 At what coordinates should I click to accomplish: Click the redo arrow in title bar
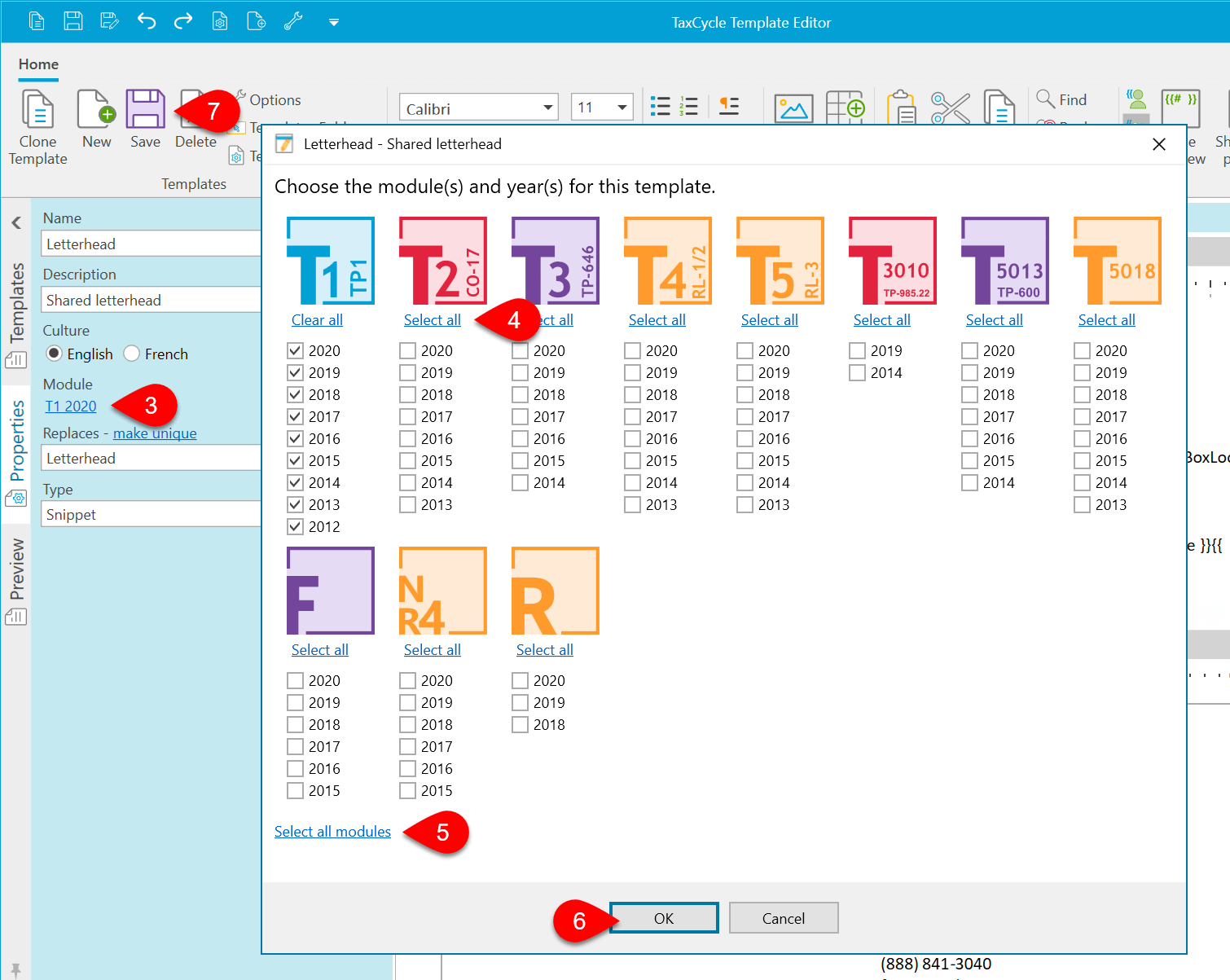click(x=183, y=21)
